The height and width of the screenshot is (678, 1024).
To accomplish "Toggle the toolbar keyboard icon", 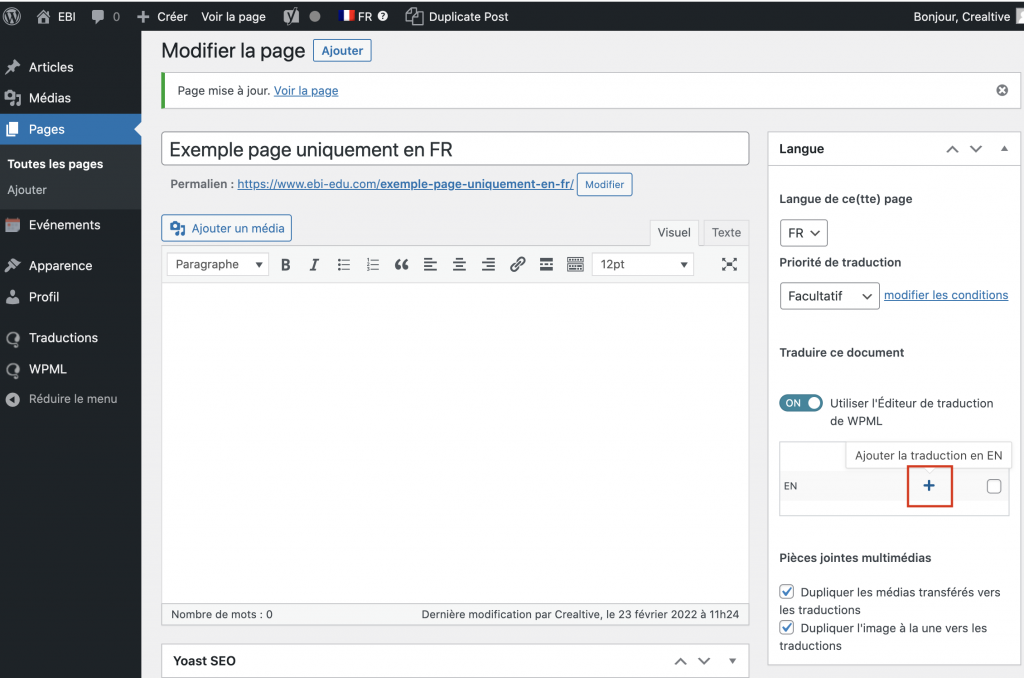I will pos(575,265).
